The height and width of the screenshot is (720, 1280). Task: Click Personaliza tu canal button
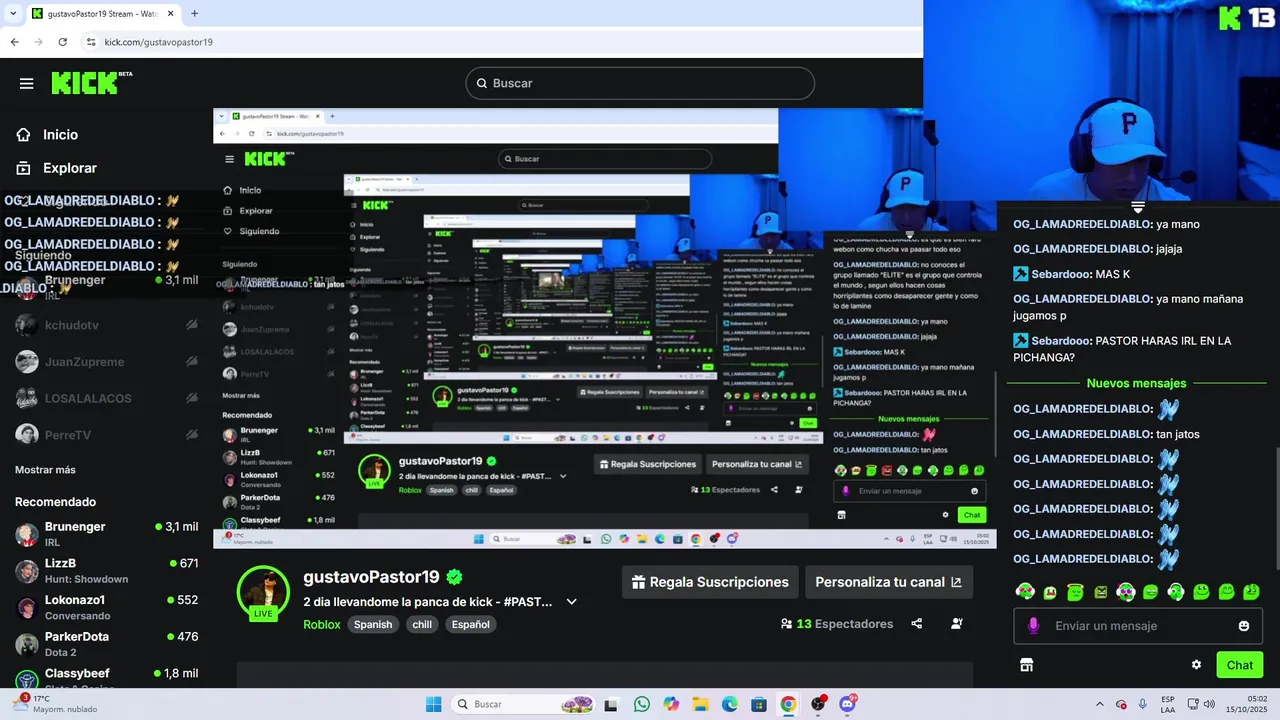click(888, 582)
